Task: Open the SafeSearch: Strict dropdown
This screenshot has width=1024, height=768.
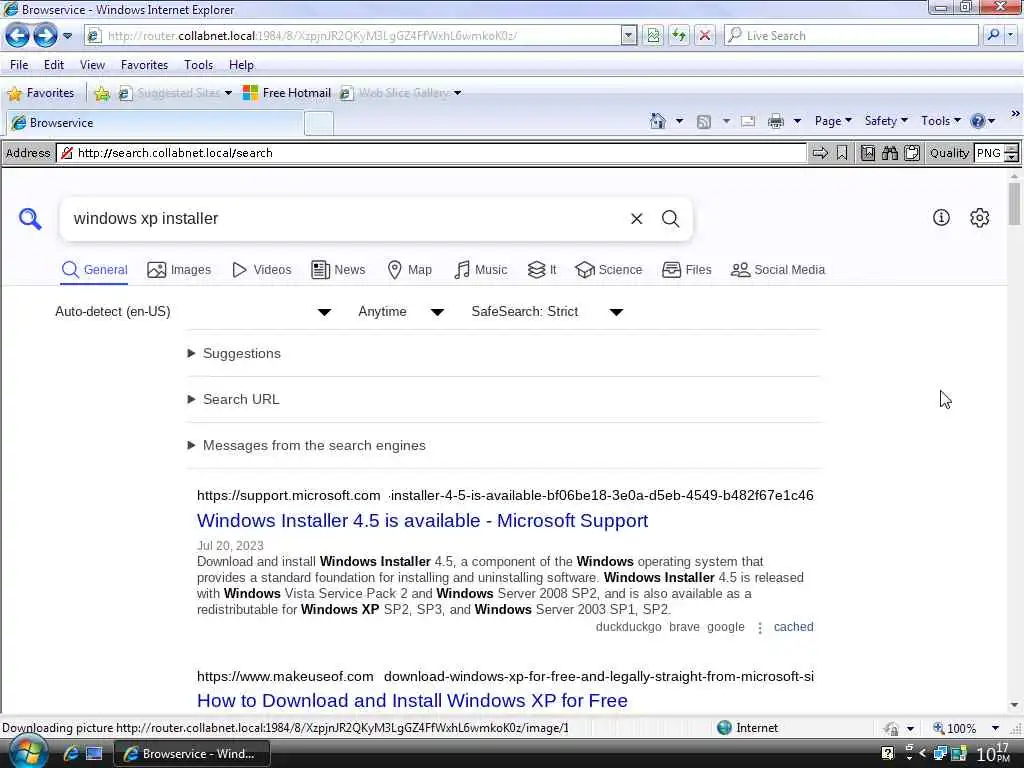Action: pos(547,312)
